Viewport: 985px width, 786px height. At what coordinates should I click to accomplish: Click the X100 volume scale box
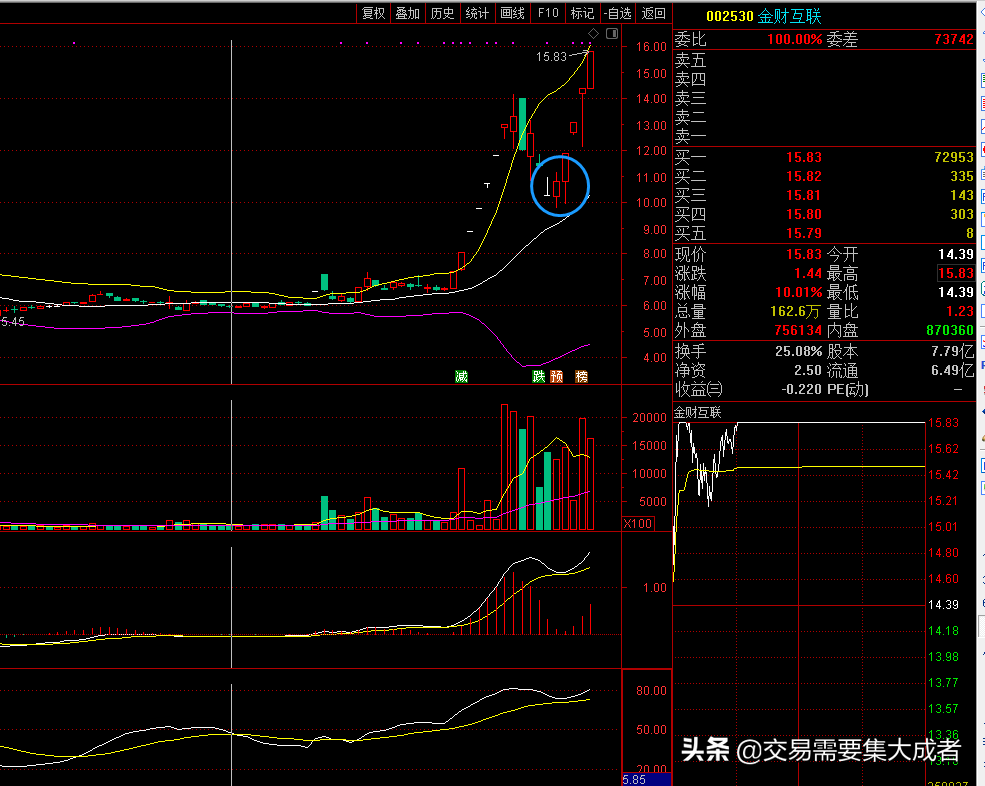637,524
